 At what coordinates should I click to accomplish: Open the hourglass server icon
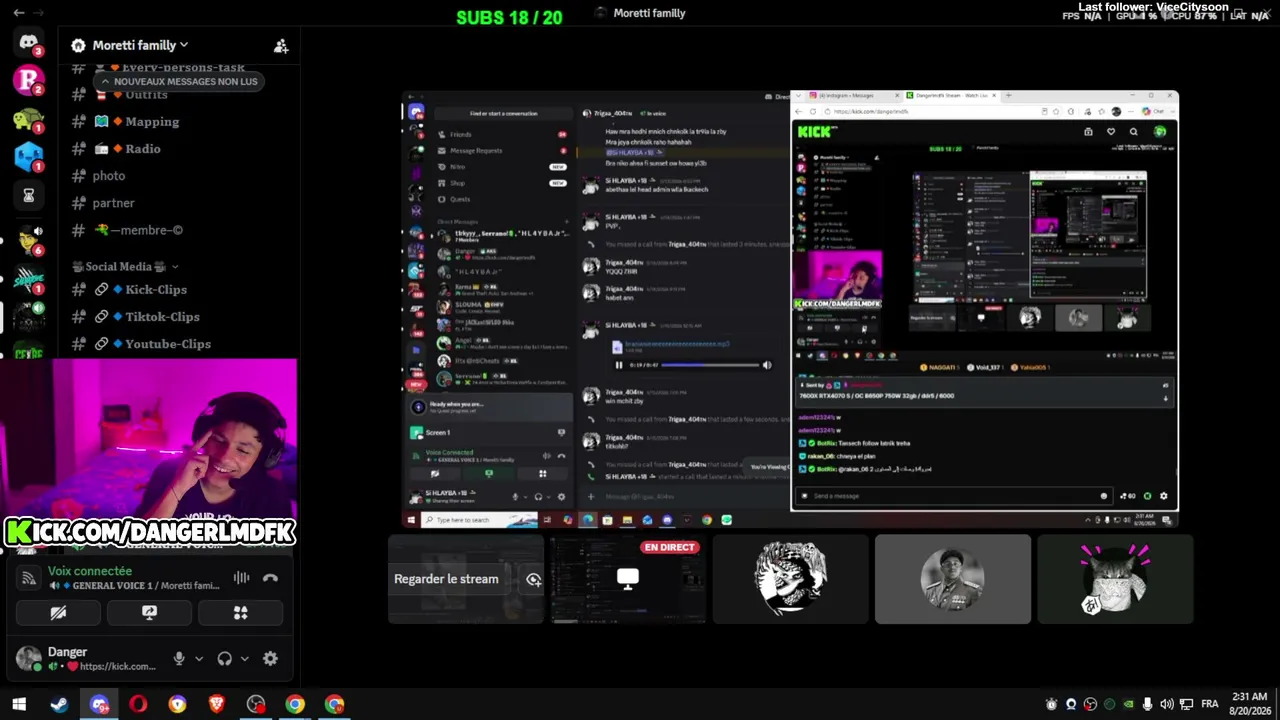(28, 196)
